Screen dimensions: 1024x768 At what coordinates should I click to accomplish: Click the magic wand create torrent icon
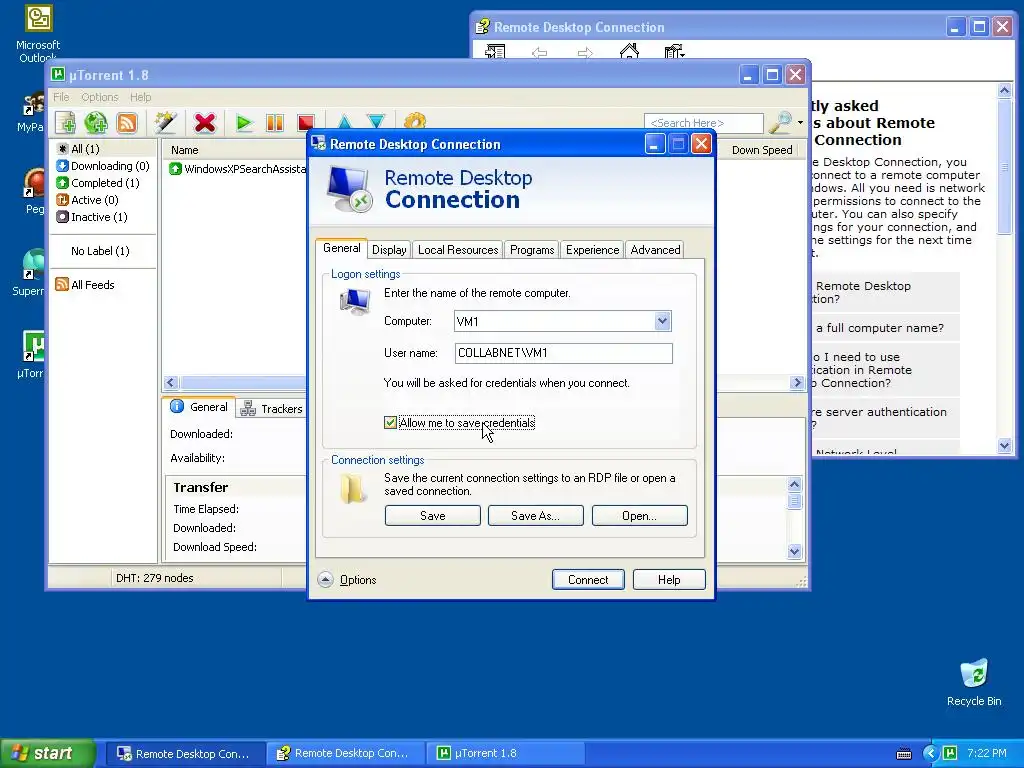click(x=165, y=122)
